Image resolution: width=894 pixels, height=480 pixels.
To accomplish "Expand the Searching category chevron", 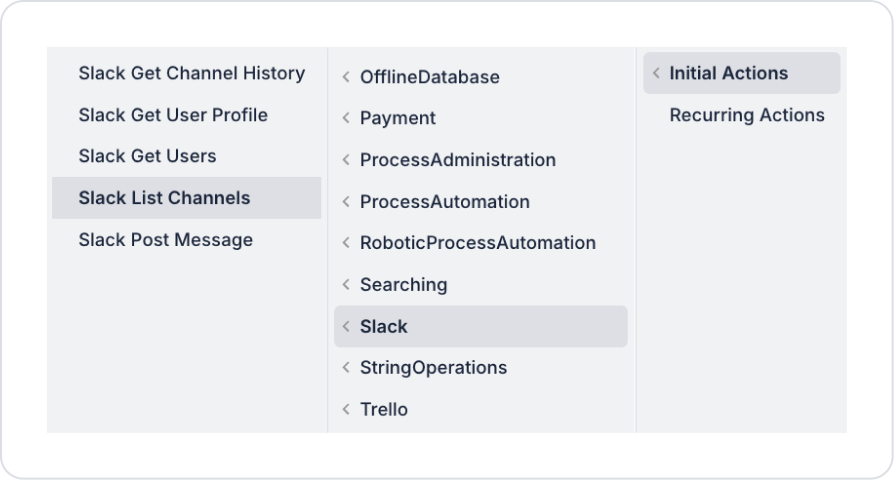I will click(x=346, y=285).
